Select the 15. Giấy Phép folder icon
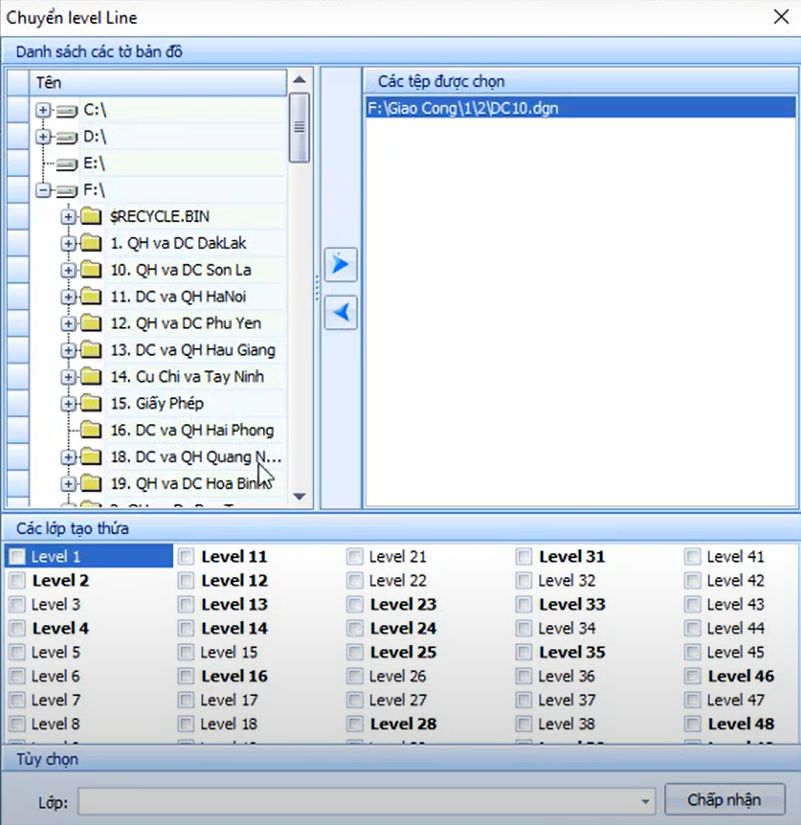This screenshot has height=825, width=801. [92, 403]
